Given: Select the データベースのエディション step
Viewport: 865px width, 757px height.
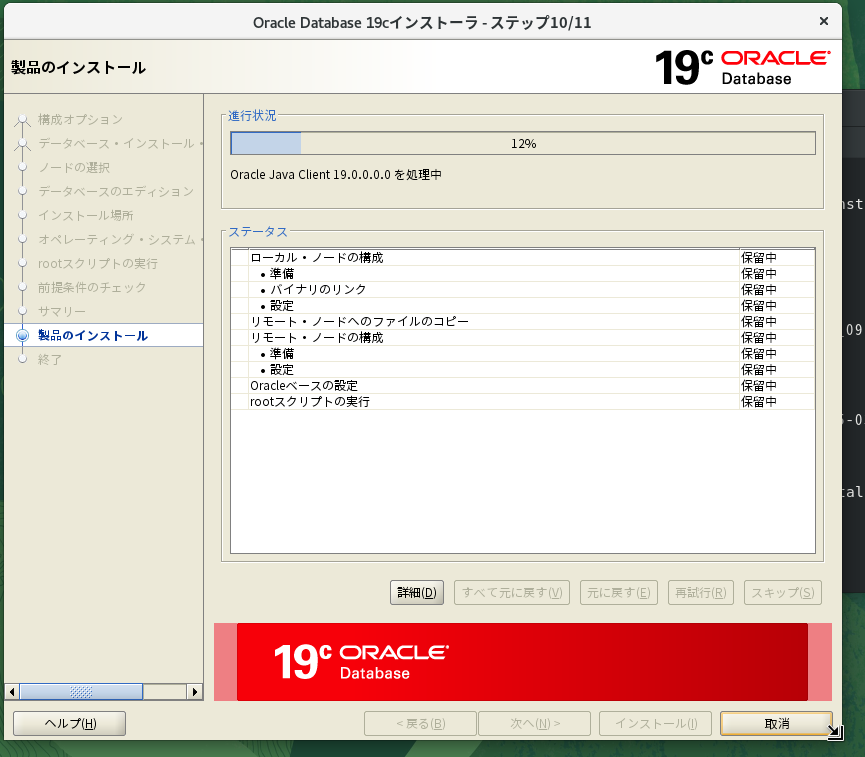Looking at the screenshot, I should click(x=116, y=191).
